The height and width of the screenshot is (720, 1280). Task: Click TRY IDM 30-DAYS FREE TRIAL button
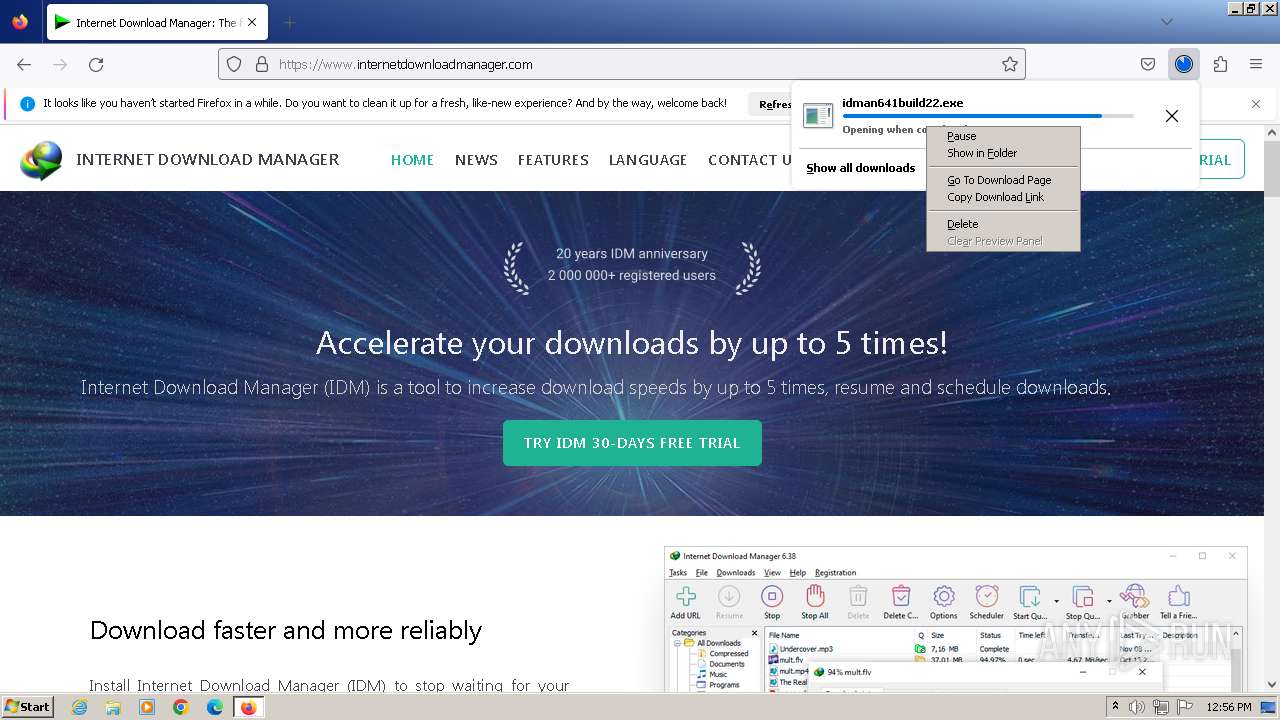click(x=632, y=443)
